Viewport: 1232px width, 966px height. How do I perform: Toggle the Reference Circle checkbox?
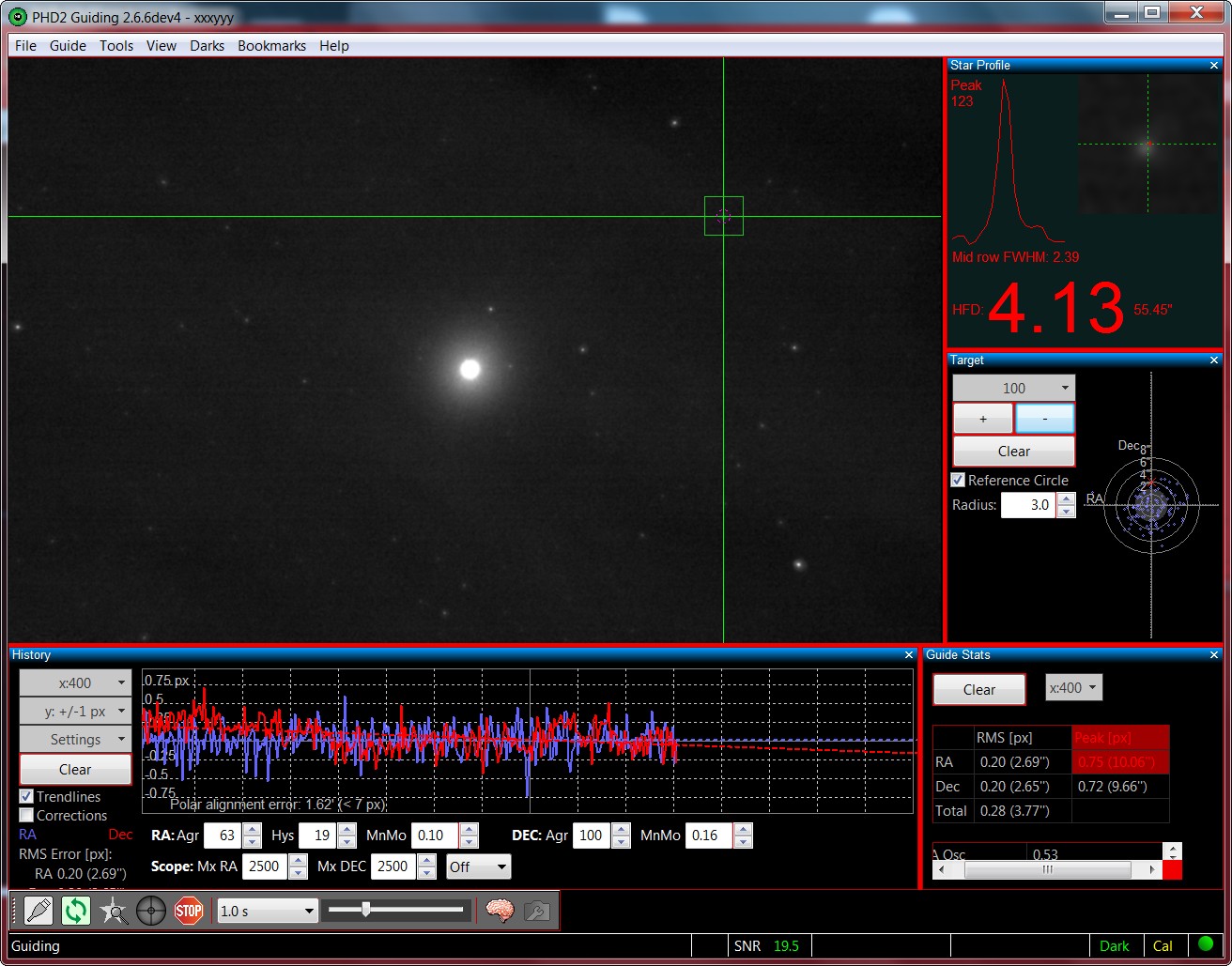(958, 480)
